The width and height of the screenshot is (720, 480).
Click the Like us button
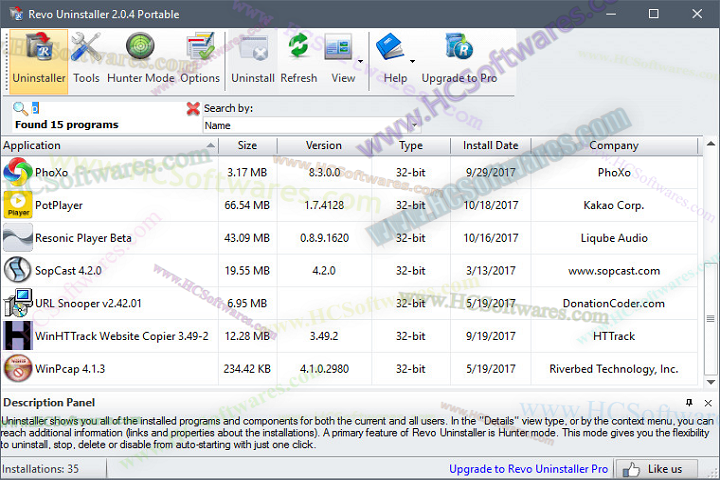tap(657, 469)
